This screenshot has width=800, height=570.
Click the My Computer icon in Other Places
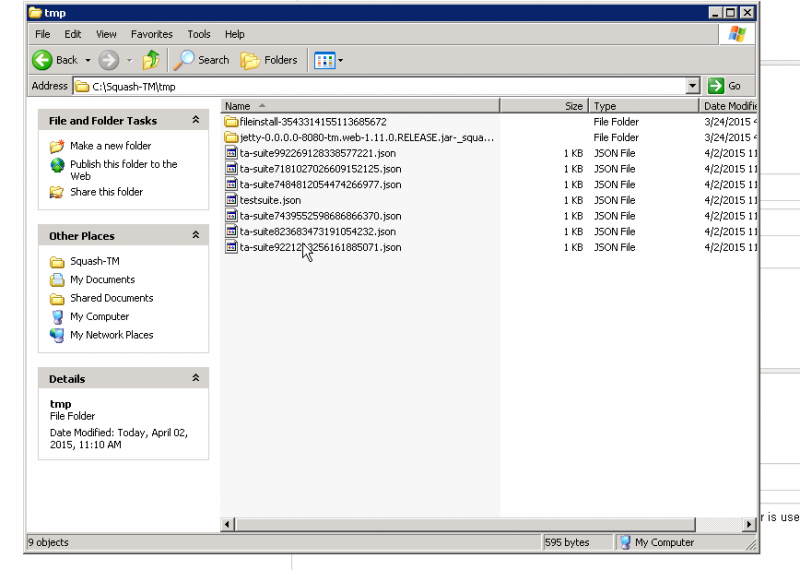pyautogui.click(x=58, y=317)
